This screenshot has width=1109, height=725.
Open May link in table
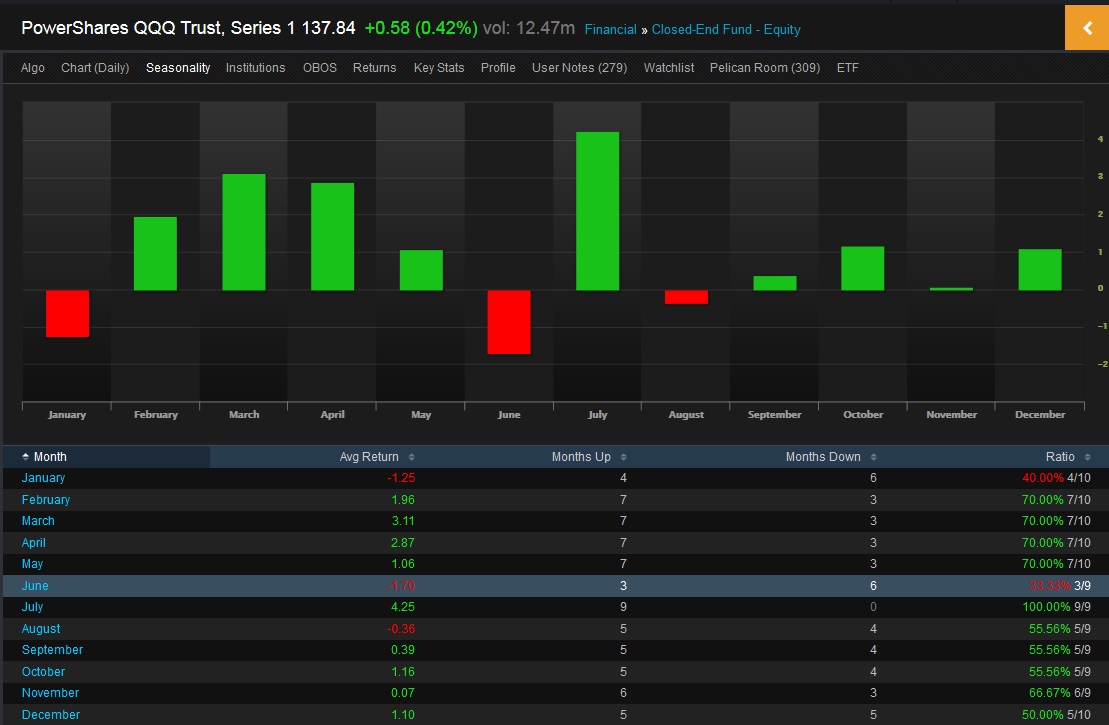coord(32,564)
